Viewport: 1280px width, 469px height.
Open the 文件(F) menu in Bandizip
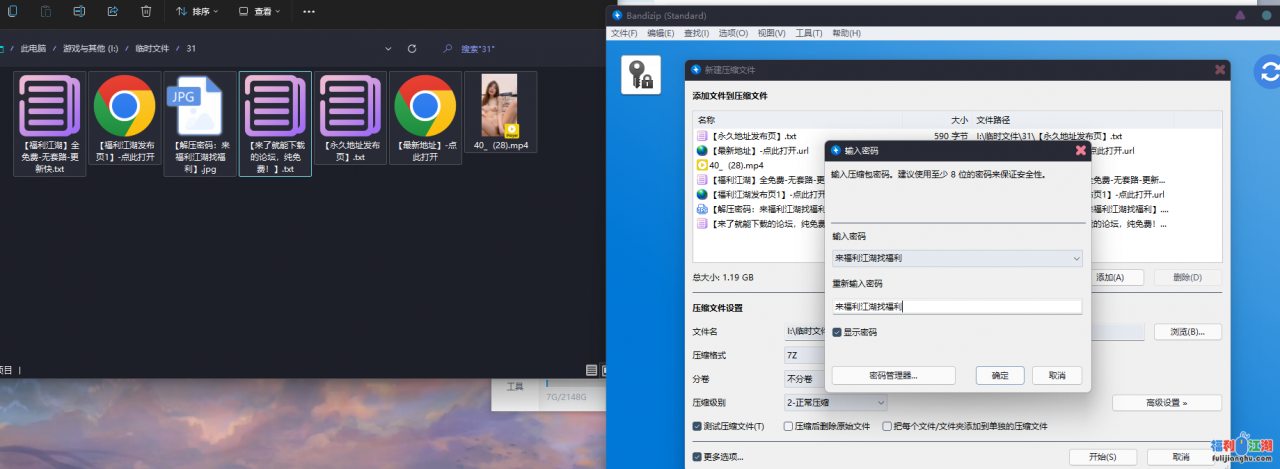625,33
